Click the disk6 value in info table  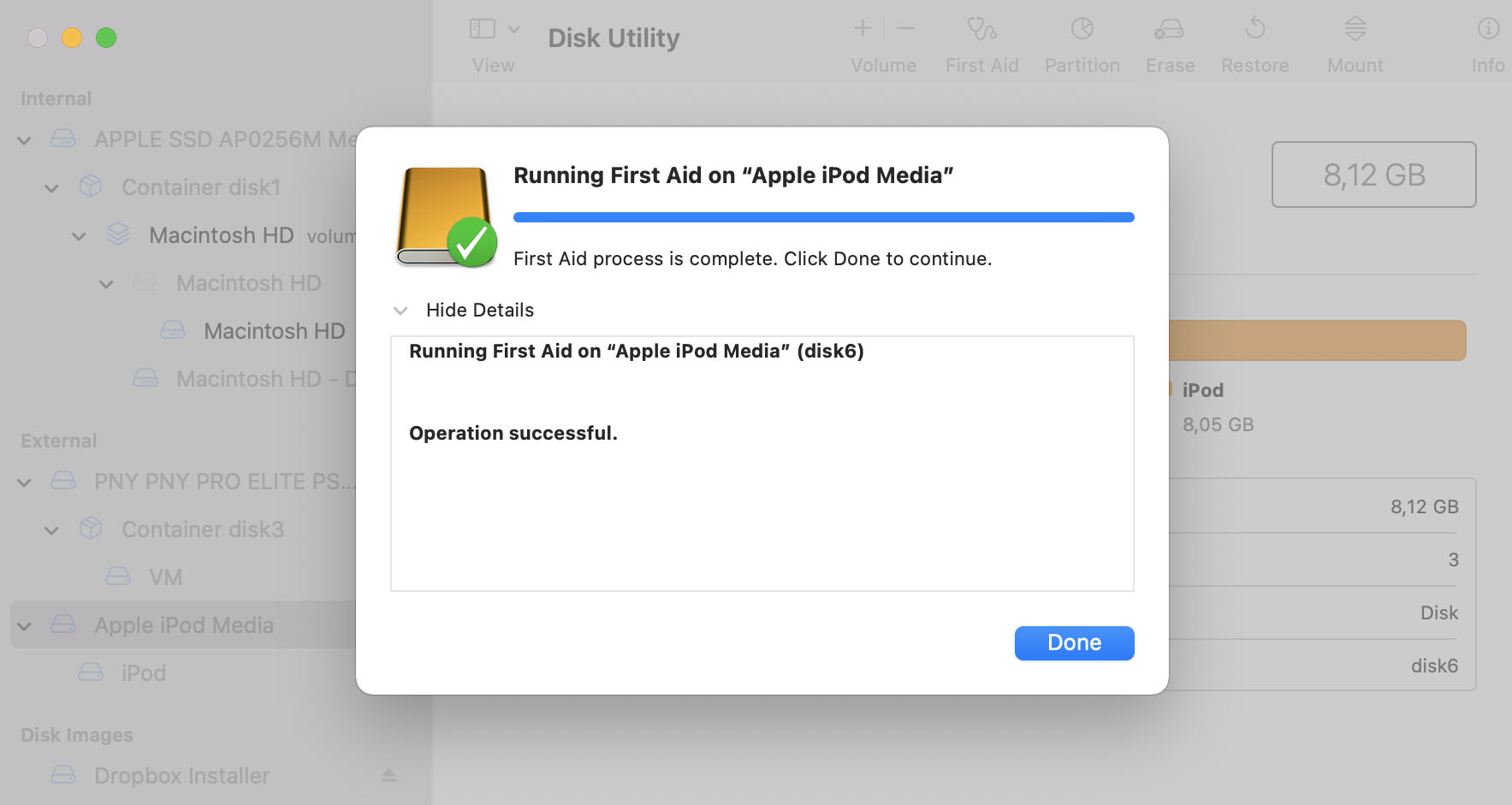[x=1434, y=666]
